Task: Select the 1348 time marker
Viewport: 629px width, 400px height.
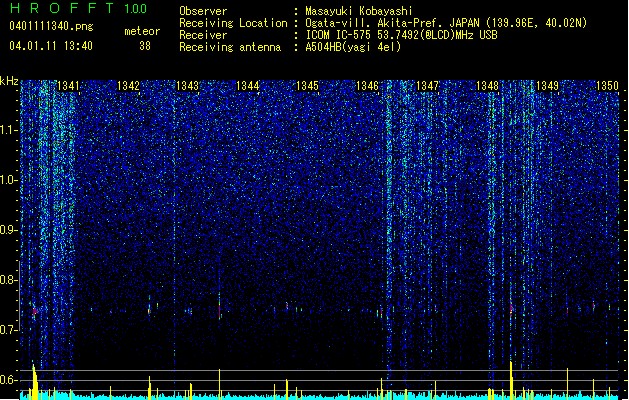Action: 487,86
